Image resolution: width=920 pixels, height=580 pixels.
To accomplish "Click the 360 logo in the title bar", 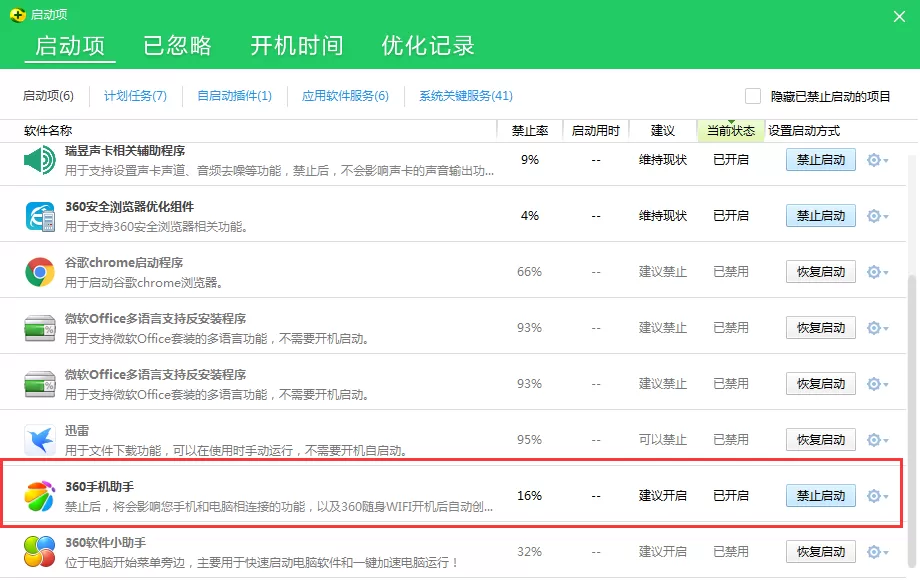I will pyautogui.click(x=18, y=15).
